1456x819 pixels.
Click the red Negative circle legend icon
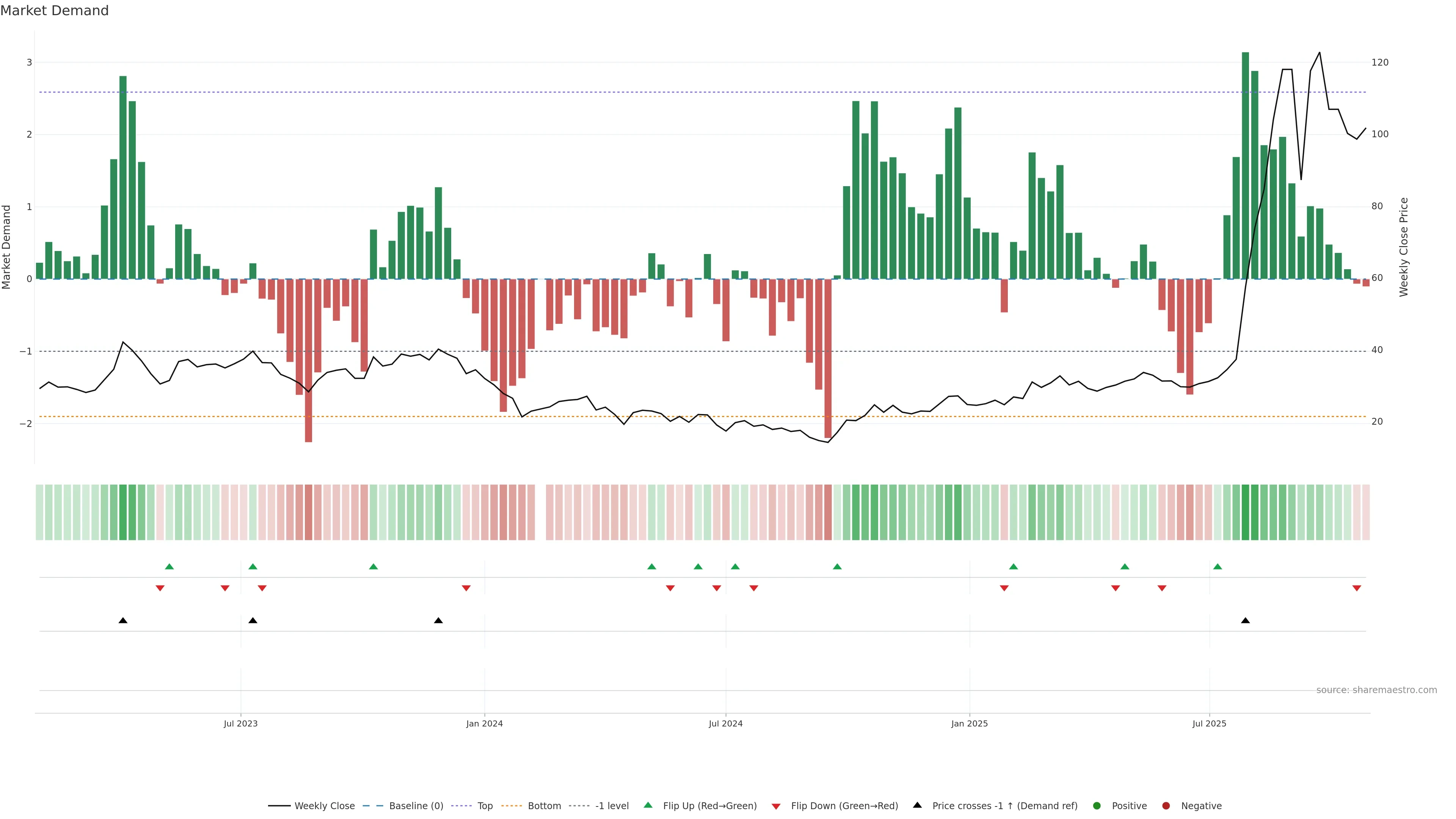(1166, 806)
